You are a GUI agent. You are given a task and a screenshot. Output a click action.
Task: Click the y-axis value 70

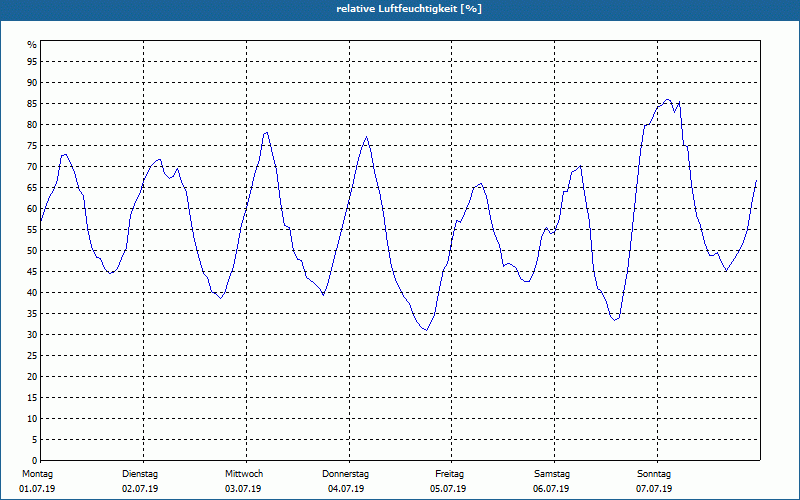click(32, 167)
